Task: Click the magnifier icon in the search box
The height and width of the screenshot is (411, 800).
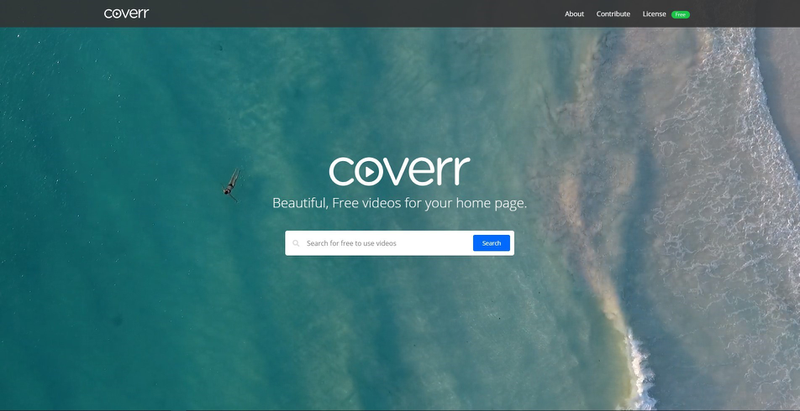Action: tap(296, 243)
